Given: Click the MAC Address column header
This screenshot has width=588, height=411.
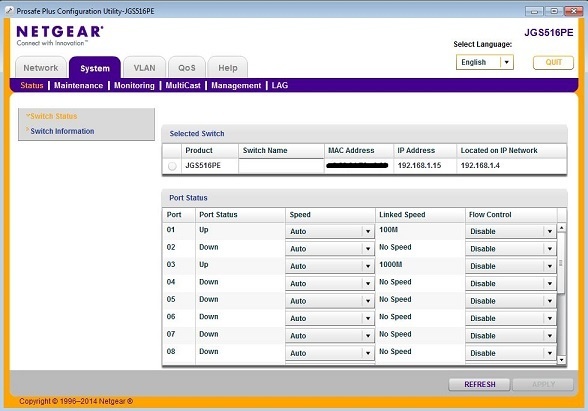Looking at the screenshot, I should (x=358, y=150).
